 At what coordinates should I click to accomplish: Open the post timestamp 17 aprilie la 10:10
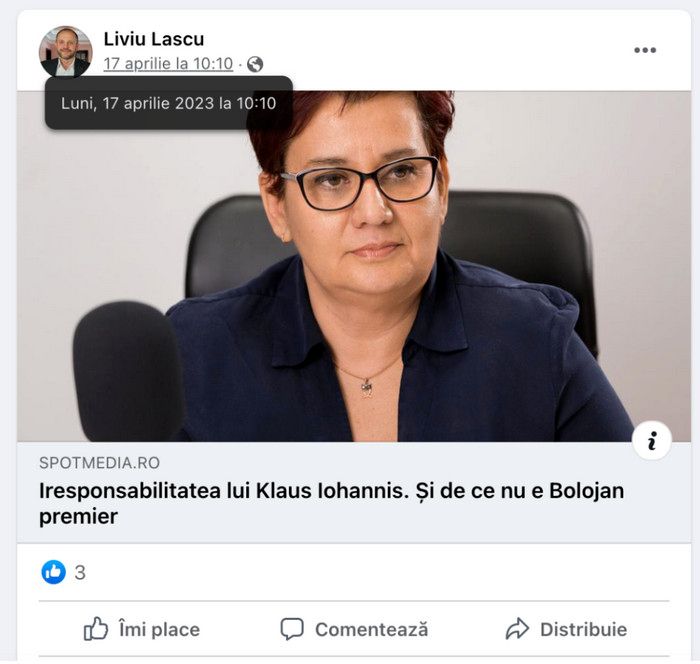pos(168,64)
